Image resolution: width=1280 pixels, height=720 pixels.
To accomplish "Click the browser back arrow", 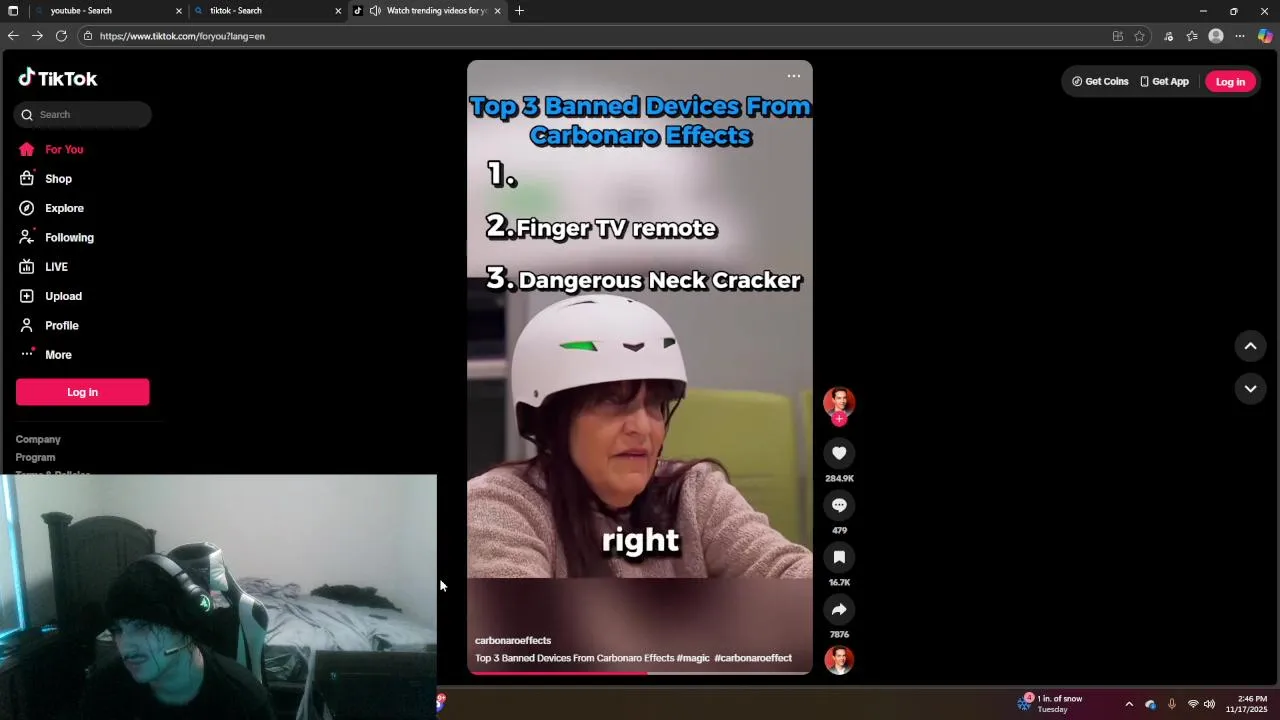I will pos(13,36).
